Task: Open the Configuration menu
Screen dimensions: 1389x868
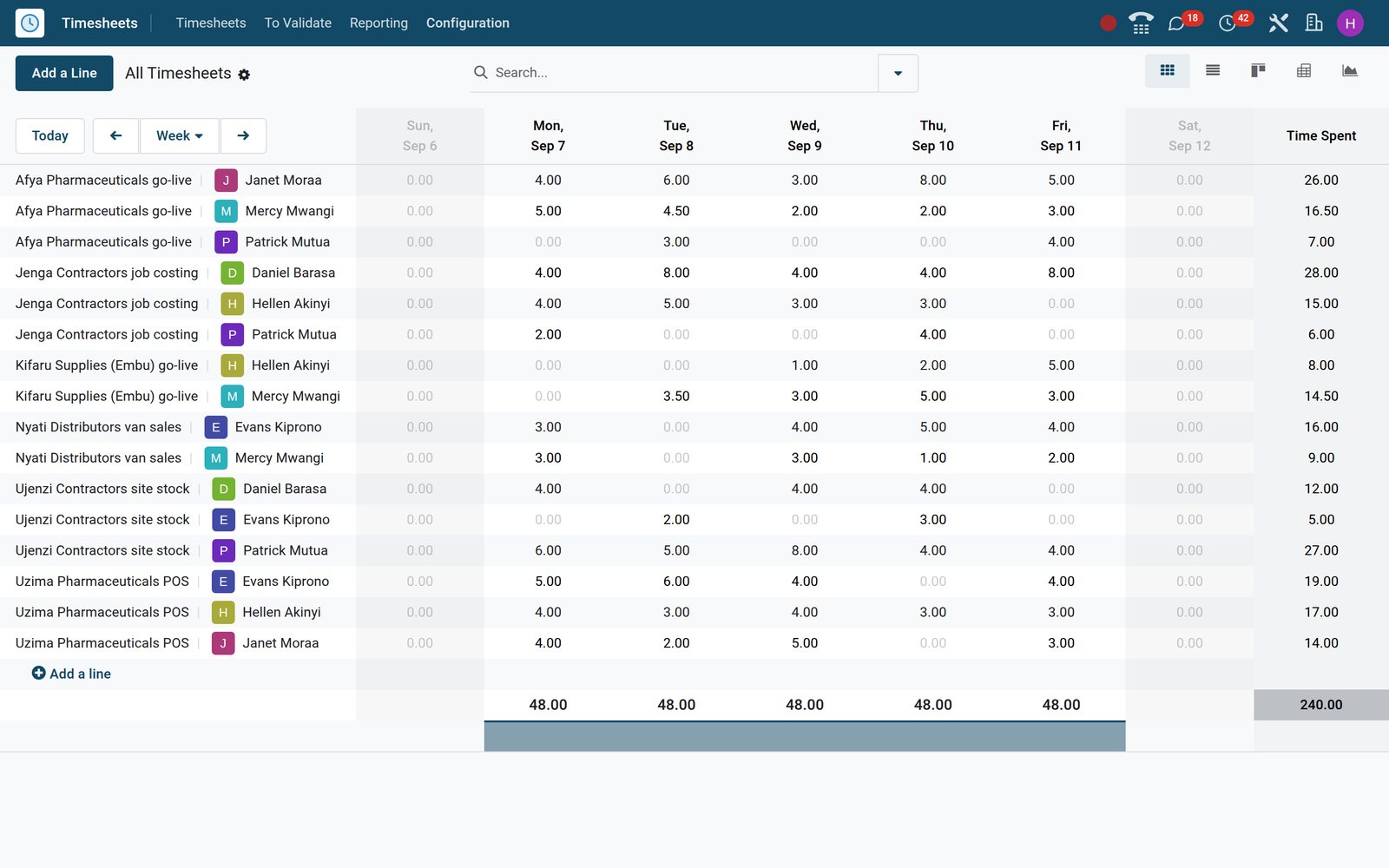Action: click(468, 23)
